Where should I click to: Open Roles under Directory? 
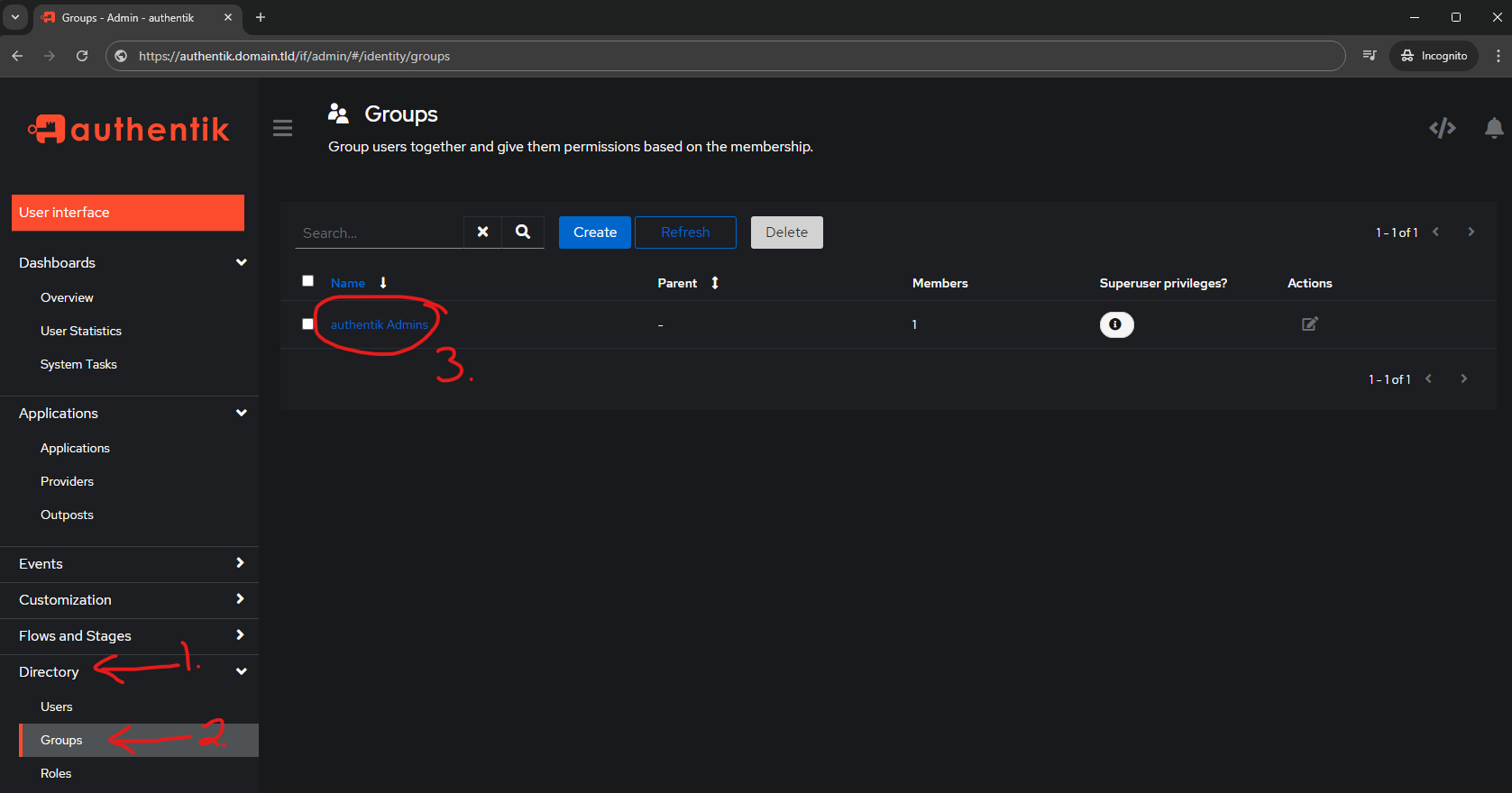coord(56,773)
